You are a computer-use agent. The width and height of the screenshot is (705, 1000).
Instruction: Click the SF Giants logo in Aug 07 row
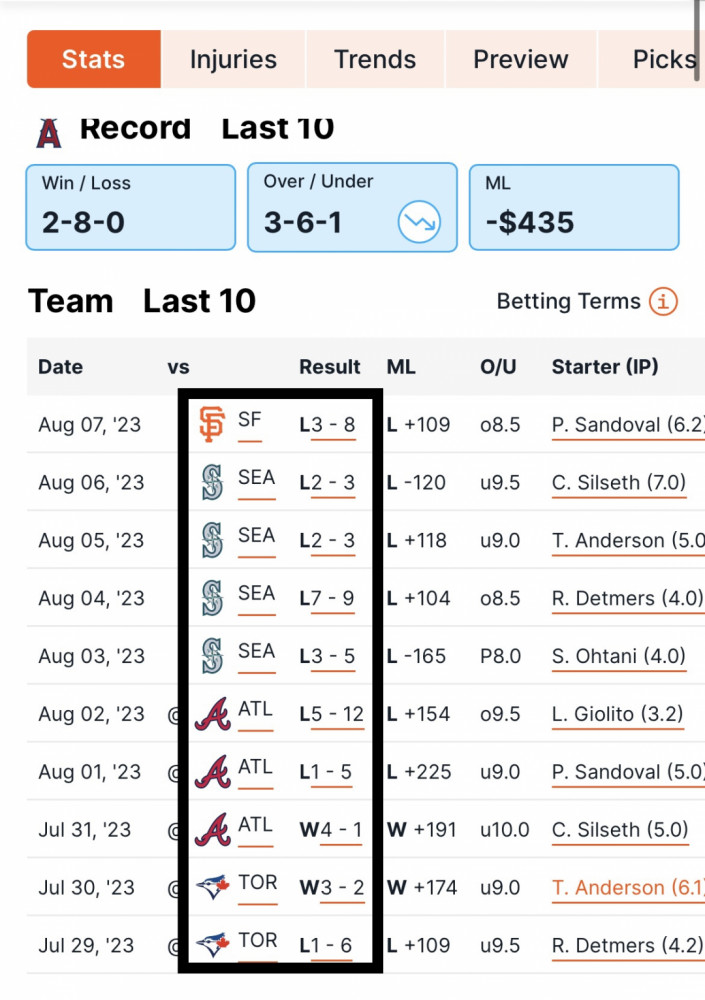point(212,424)
